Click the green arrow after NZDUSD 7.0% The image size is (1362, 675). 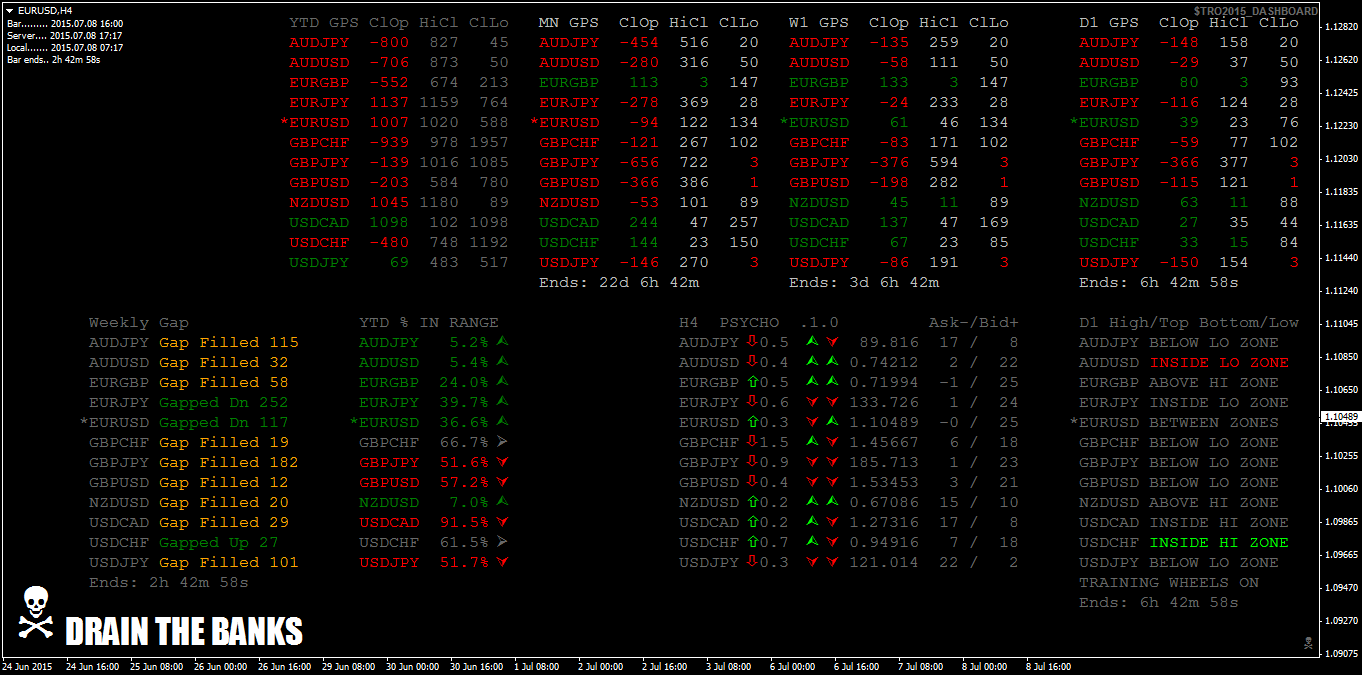coord(502,502)
